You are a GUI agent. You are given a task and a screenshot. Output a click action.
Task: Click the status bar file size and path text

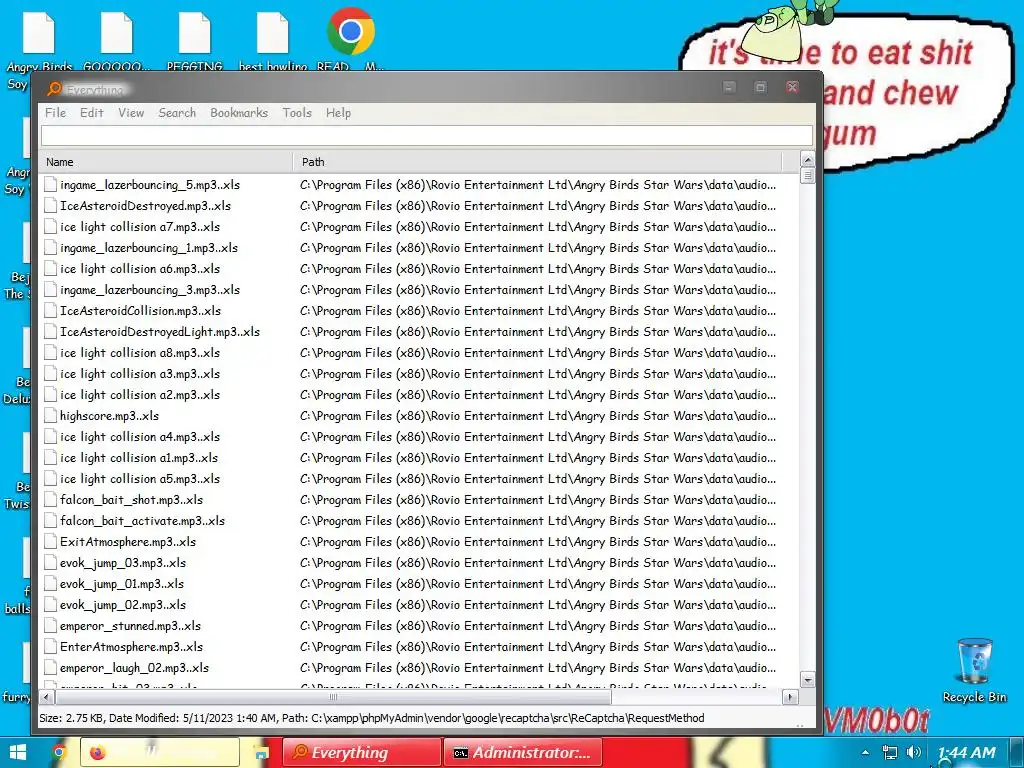(371, 718)
